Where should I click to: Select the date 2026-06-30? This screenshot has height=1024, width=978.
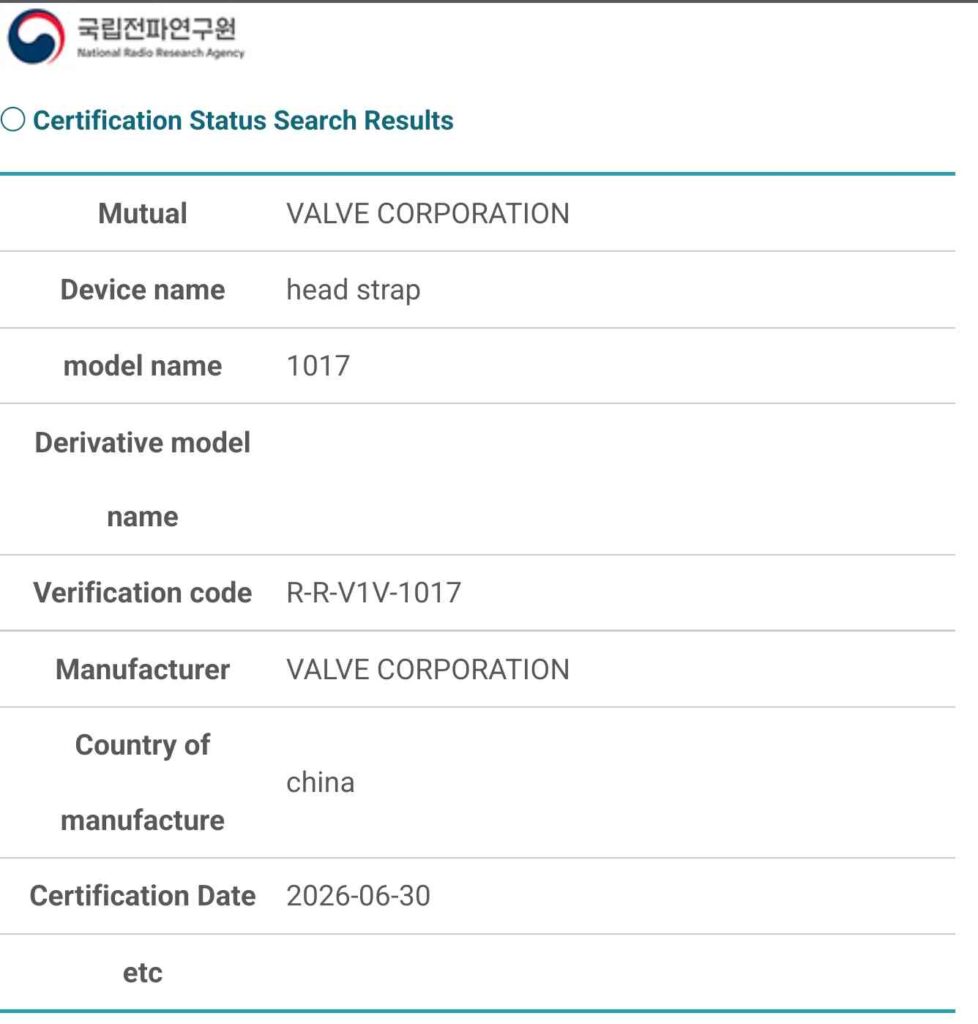pos(358,896)
